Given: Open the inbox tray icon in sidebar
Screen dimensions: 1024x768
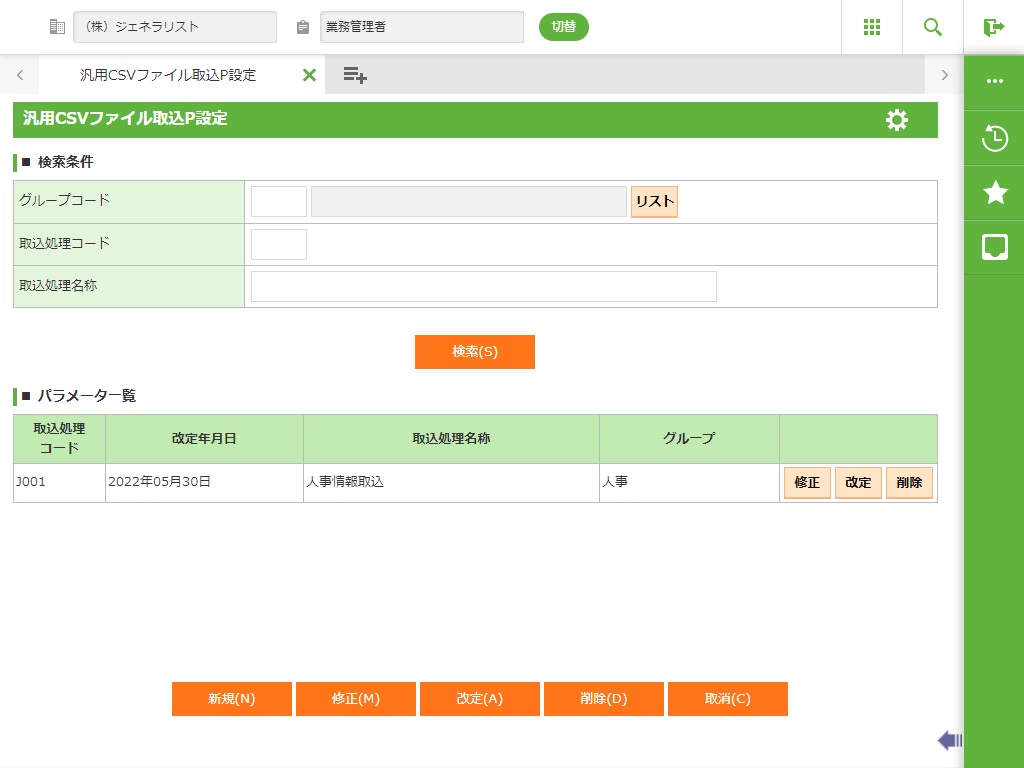Looking at the screenshot, I should point(995,247).
